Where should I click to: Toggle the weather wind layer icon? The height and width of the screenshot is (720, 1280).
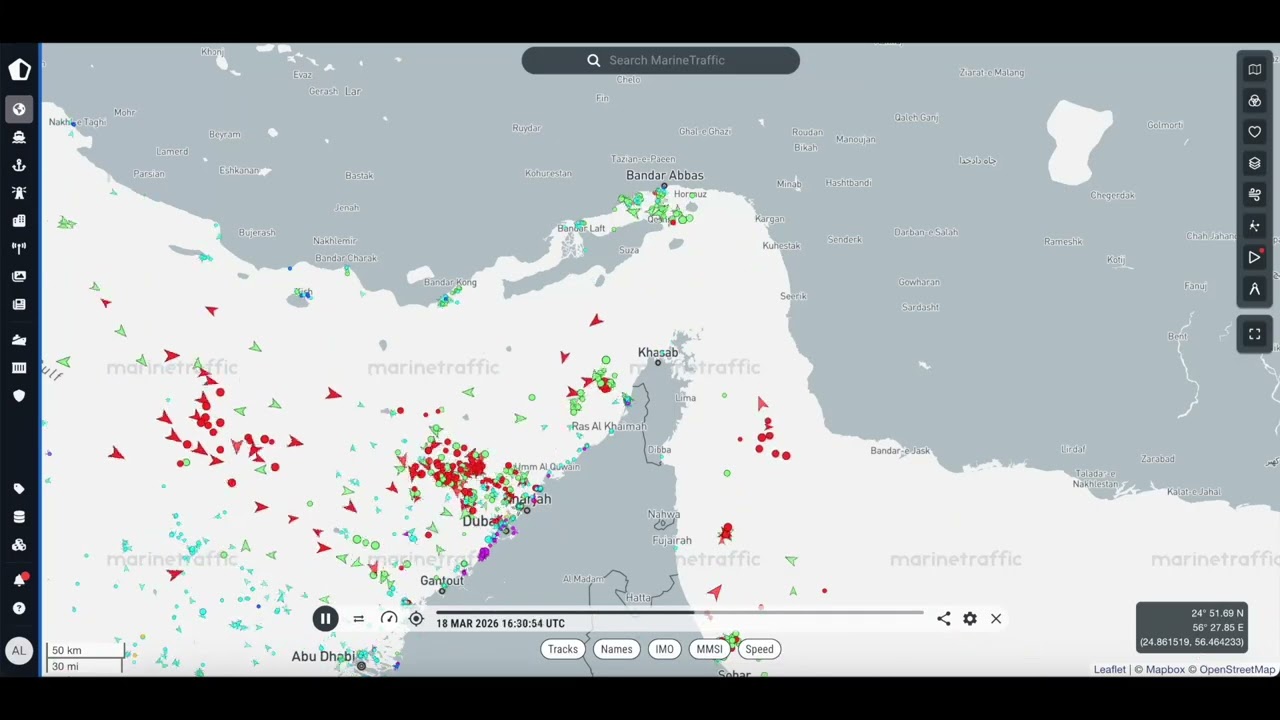pos(1254,194)
